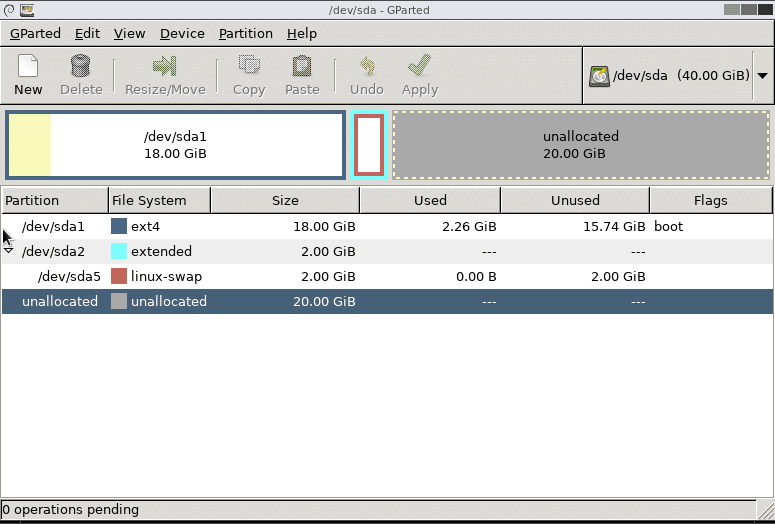
Task: Select the /dev/sda1 row in partition list
Action: coord(53,227)
